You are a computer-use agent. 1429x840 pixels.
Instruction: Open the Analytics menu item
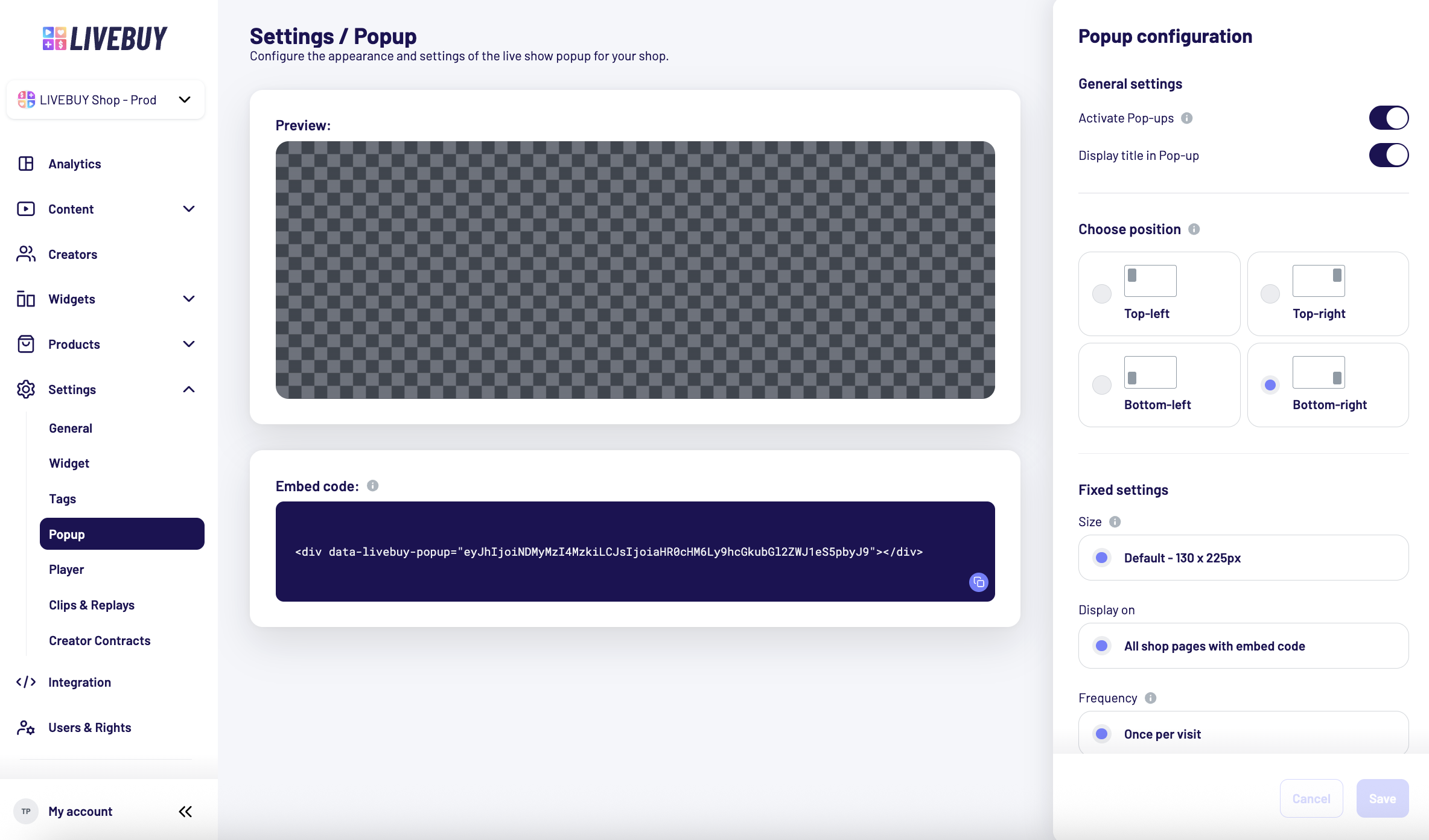pyautogui.click(x=75, y=164)
